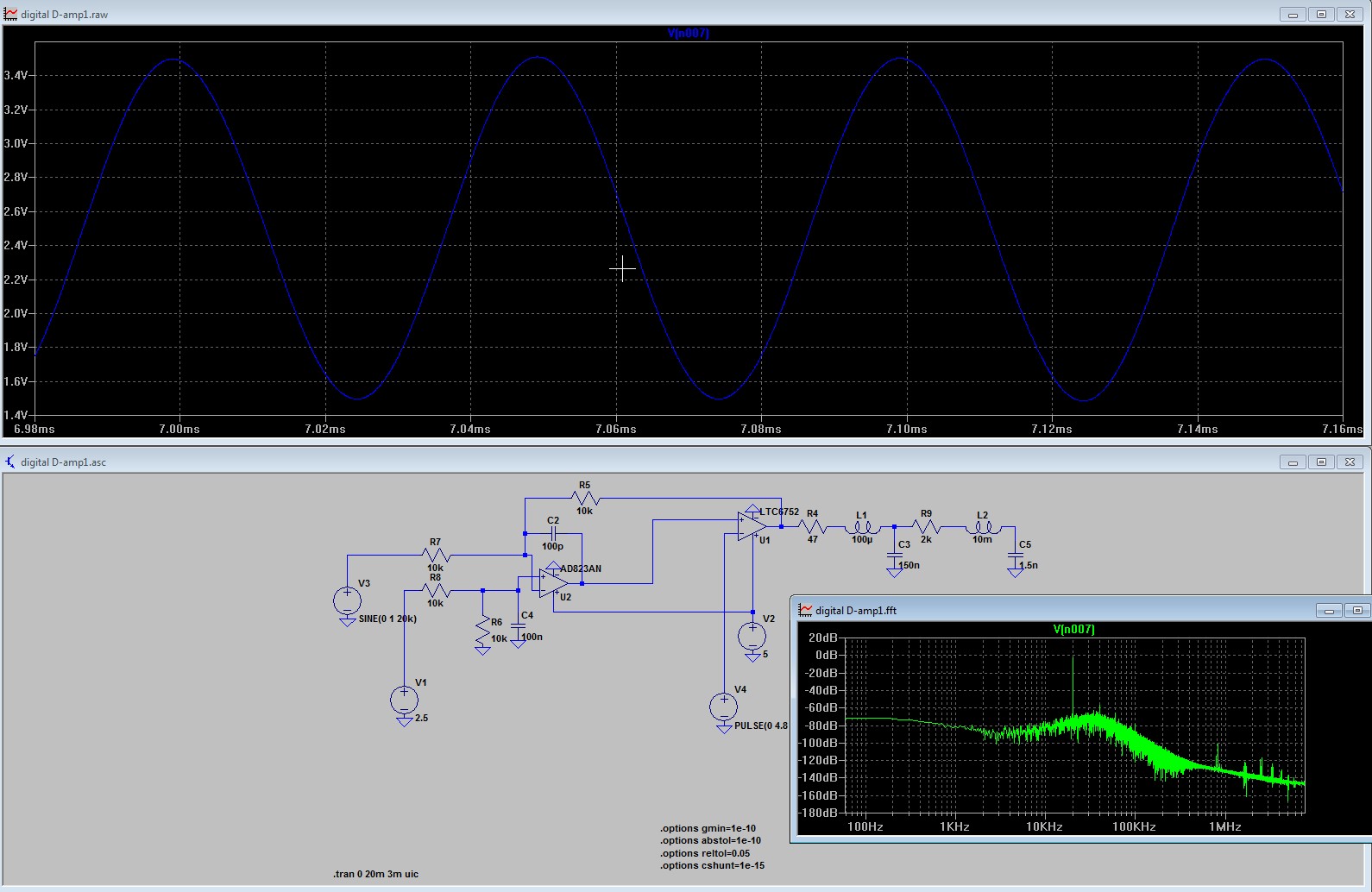Click the 1MHz frequency axis label in FFT
Image resolution: width=1372 pixels, height=892 pixels.
pyautogui.click(x=1224, y=826)
